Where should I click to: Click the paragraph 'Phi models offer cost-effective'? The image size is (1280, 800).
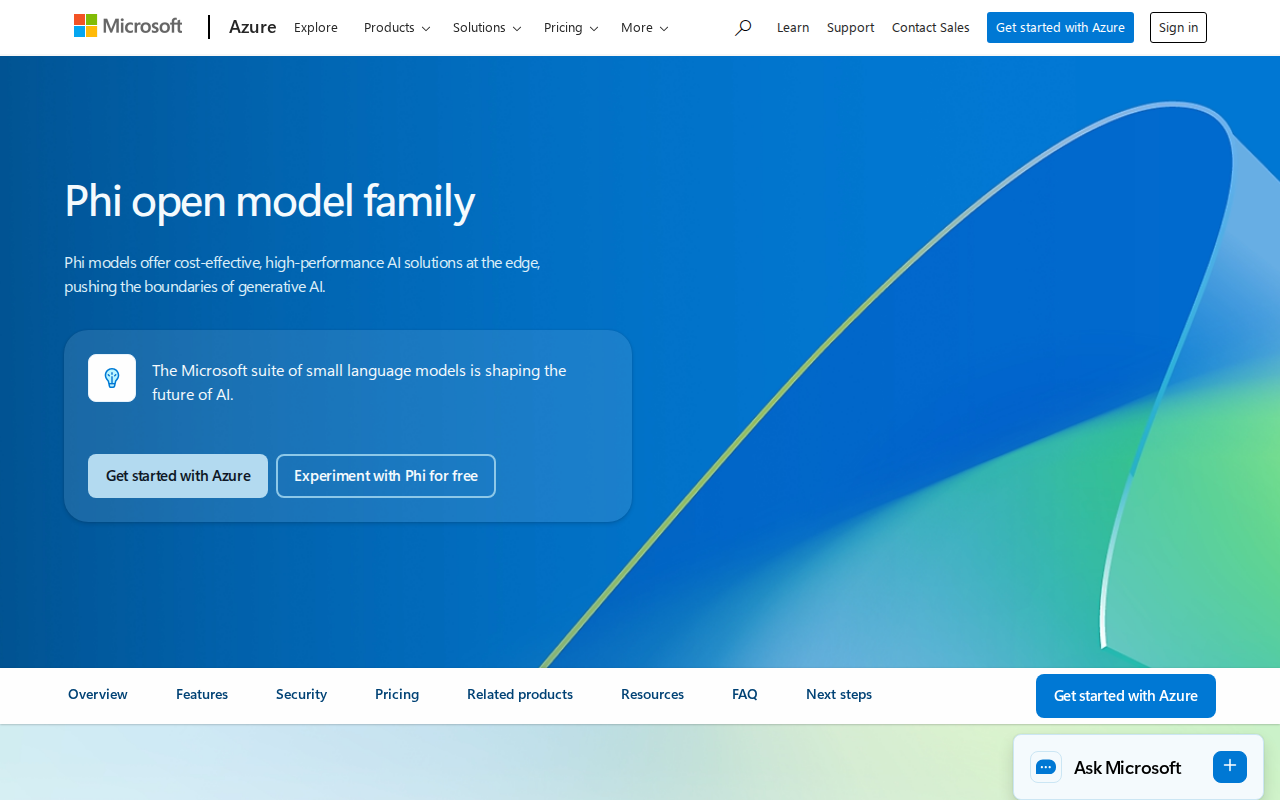tap(302, 274)
